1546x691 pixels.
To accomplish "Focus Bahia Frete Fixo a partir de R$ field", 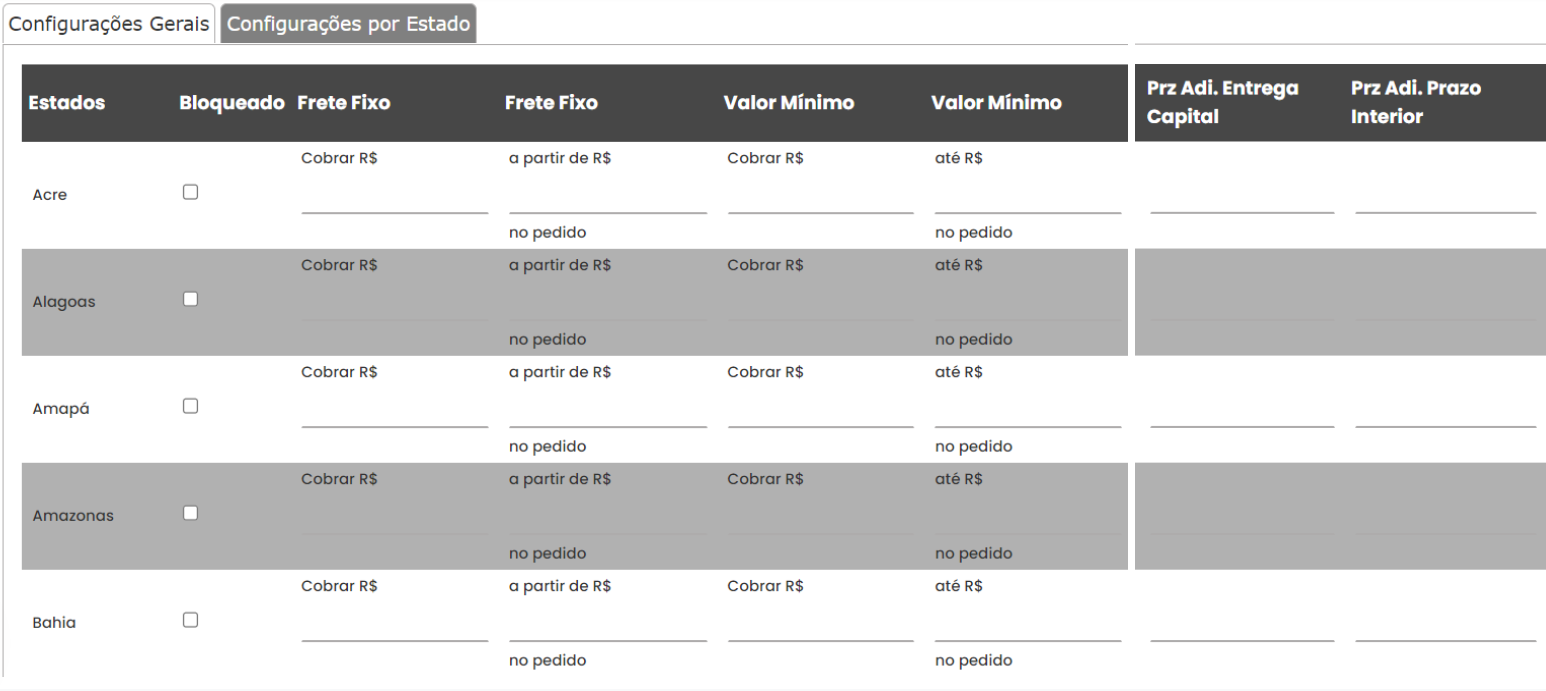I will (x=608, y=627).
